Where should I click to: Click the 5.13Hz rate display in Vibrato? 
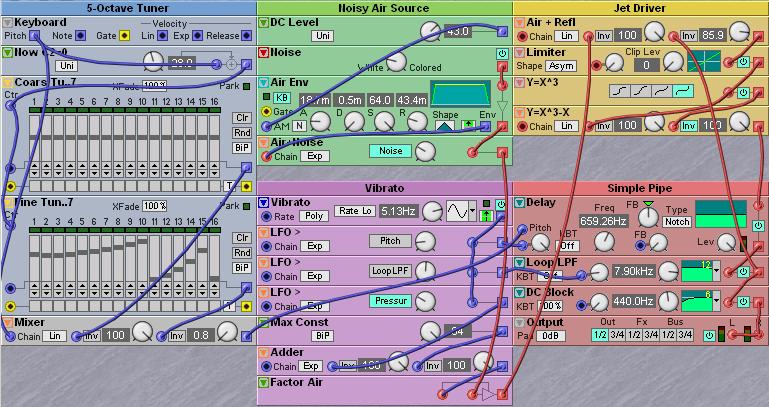click(398, 211)
